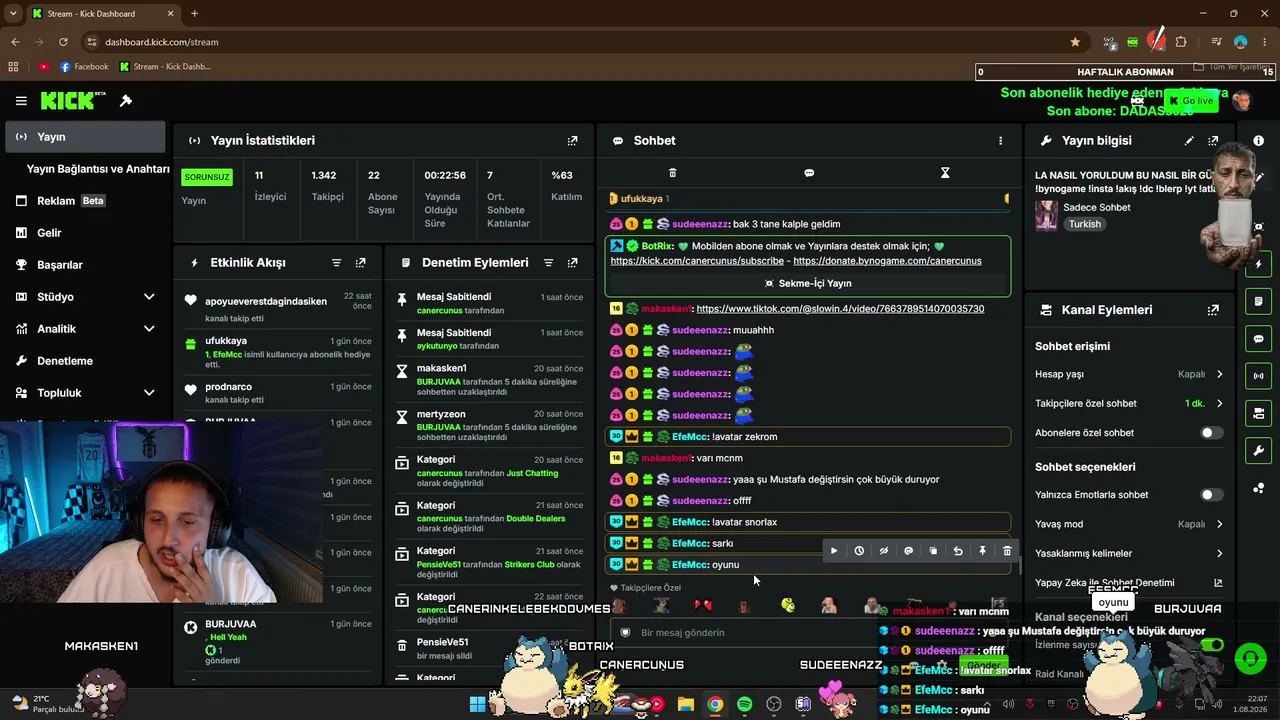Click the chat bubble icon under Sohbet header

tap(809, 173)
